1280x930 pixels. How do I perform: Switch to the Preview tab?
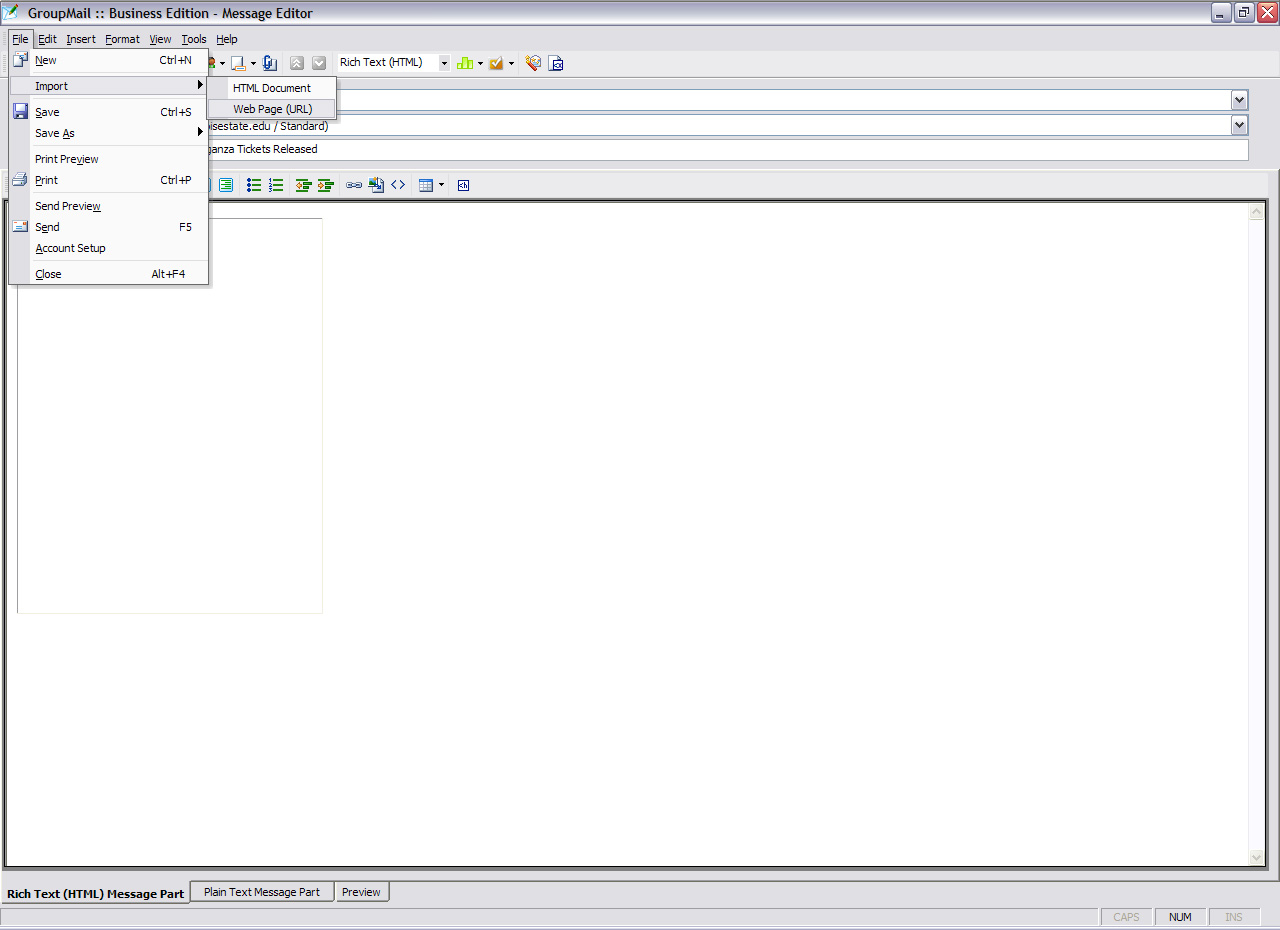point(361,892)
